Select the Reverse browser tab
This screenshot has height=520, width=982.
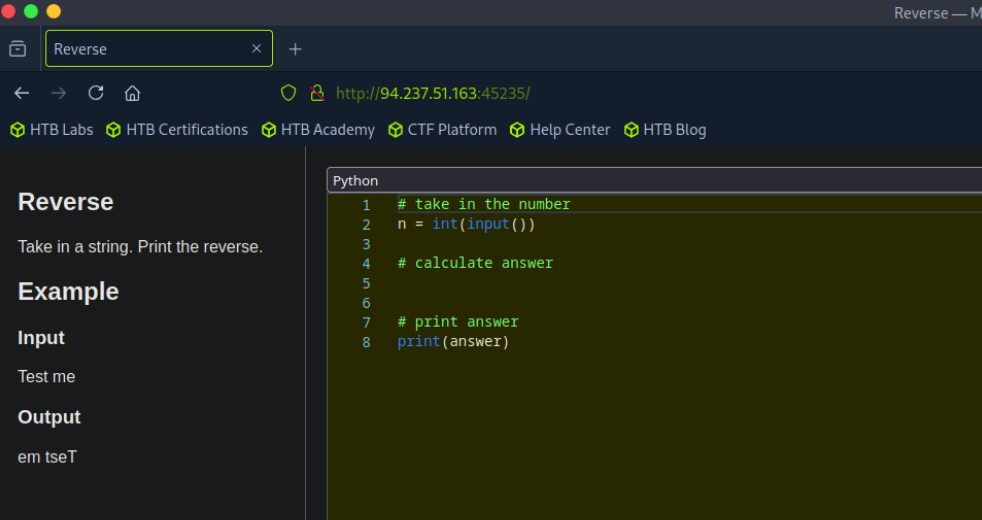tap(159, 48)
